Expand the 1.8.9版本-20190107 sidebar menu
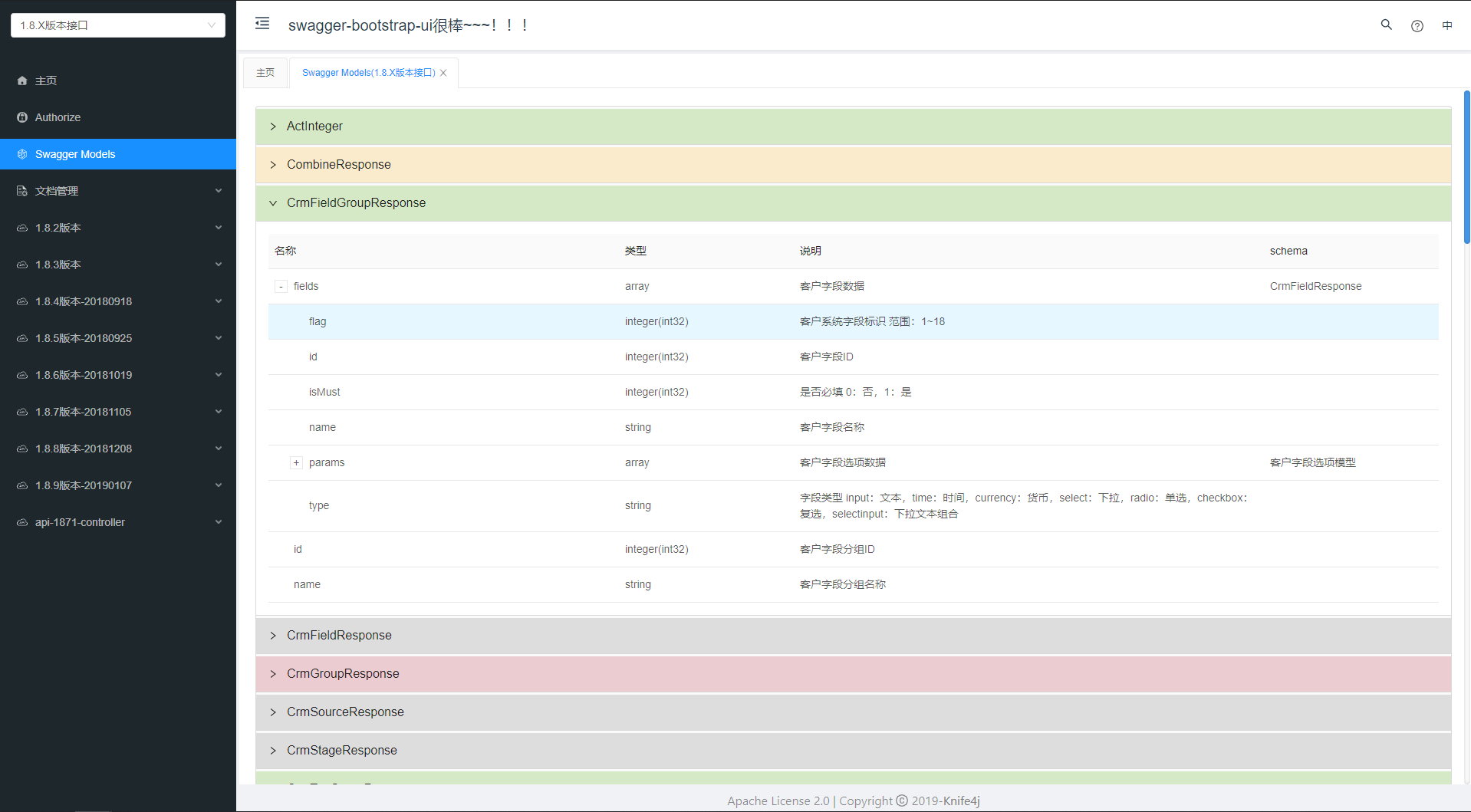The width and height of the screenshot is (1471, 812). 118,485
